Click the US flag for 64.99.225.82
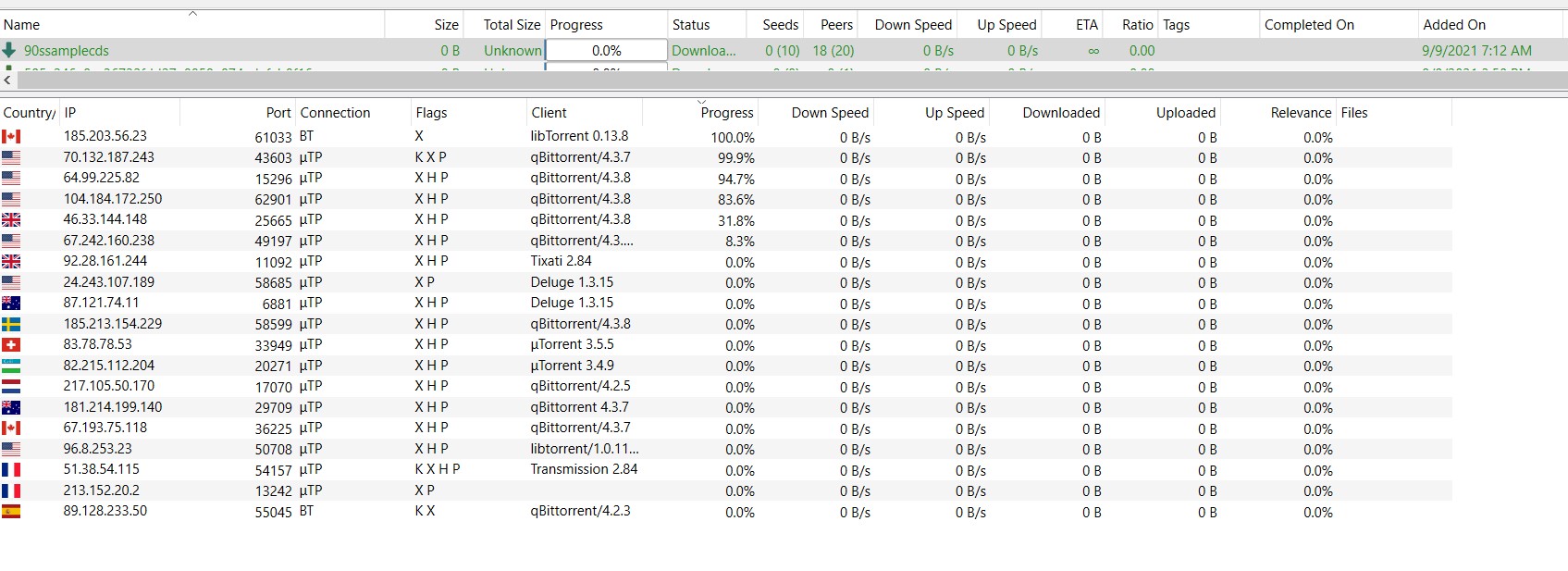 (11, 178)
